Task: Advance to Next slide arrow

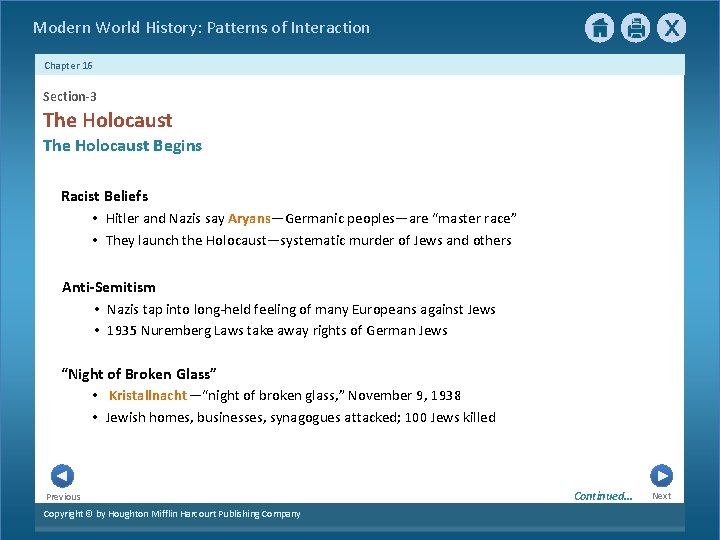Action: [661, 476]
